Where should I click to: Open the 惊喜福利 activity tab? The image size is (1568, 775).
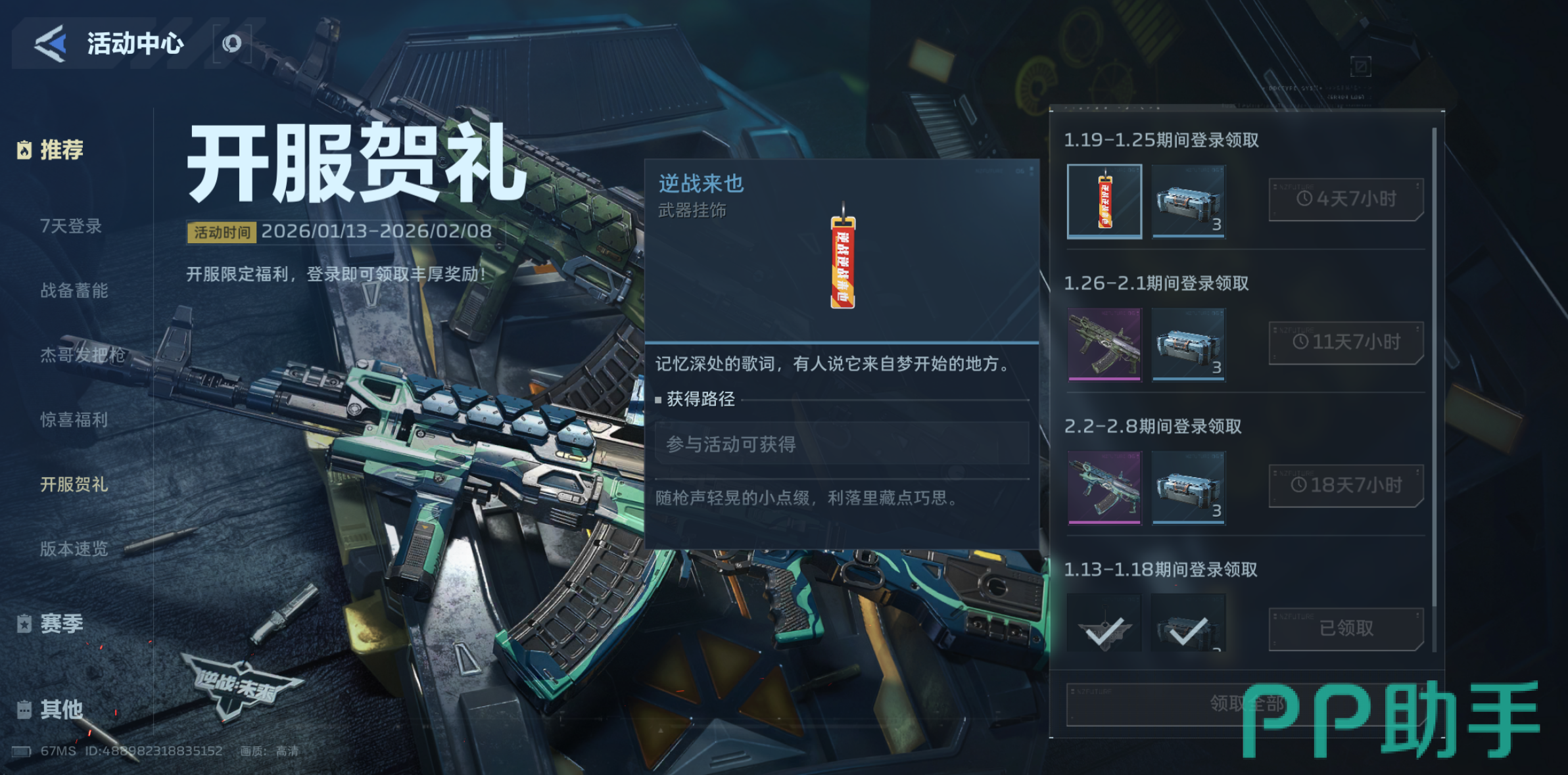74,419
